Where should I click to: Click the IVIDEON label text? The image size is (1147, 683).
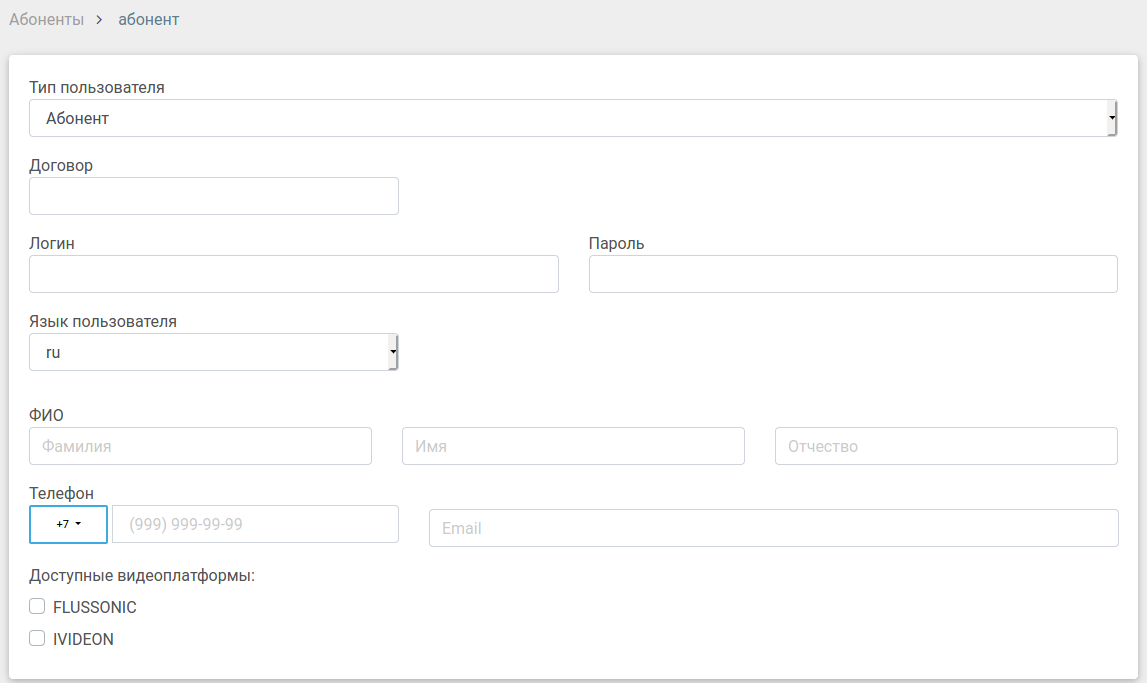click(83, 639)
